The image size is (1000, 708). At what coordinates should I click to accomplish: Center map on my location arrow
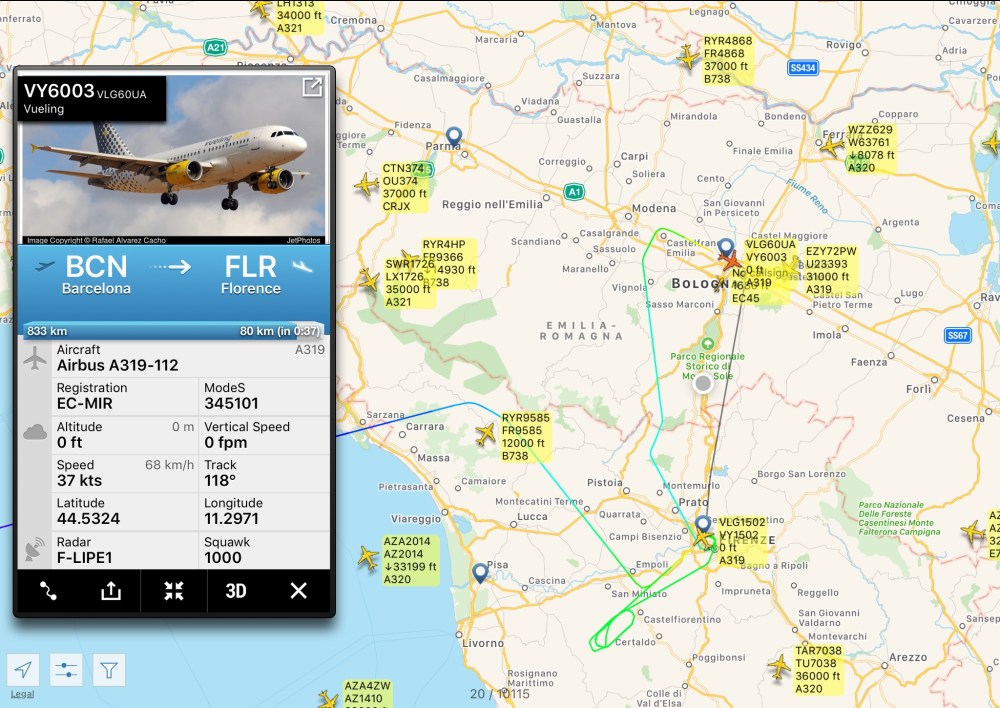point(23,670)
